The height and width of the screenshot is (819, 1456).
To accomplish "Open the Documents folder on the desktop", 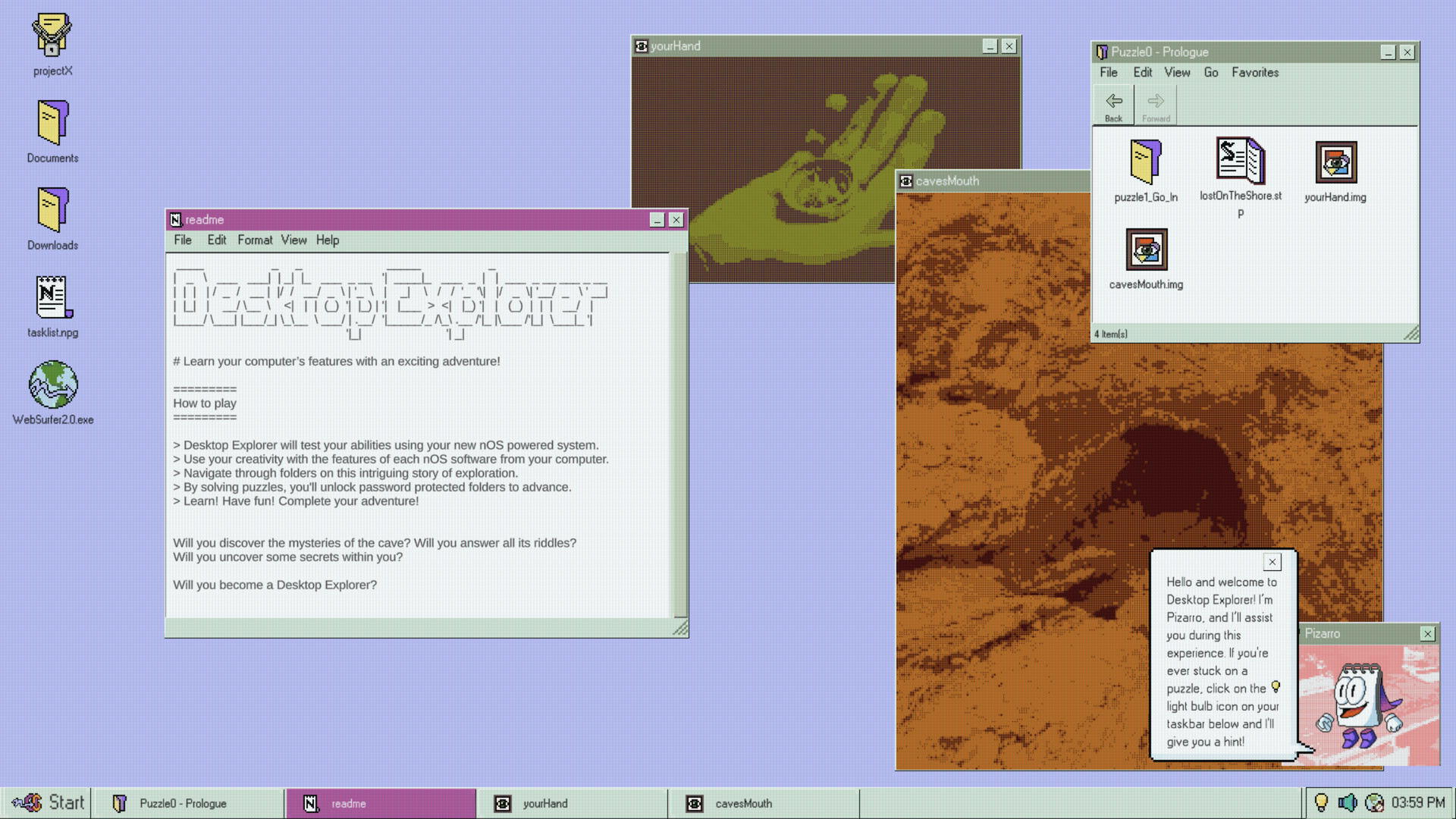I will pyautogui.click(x=52, y=127).
